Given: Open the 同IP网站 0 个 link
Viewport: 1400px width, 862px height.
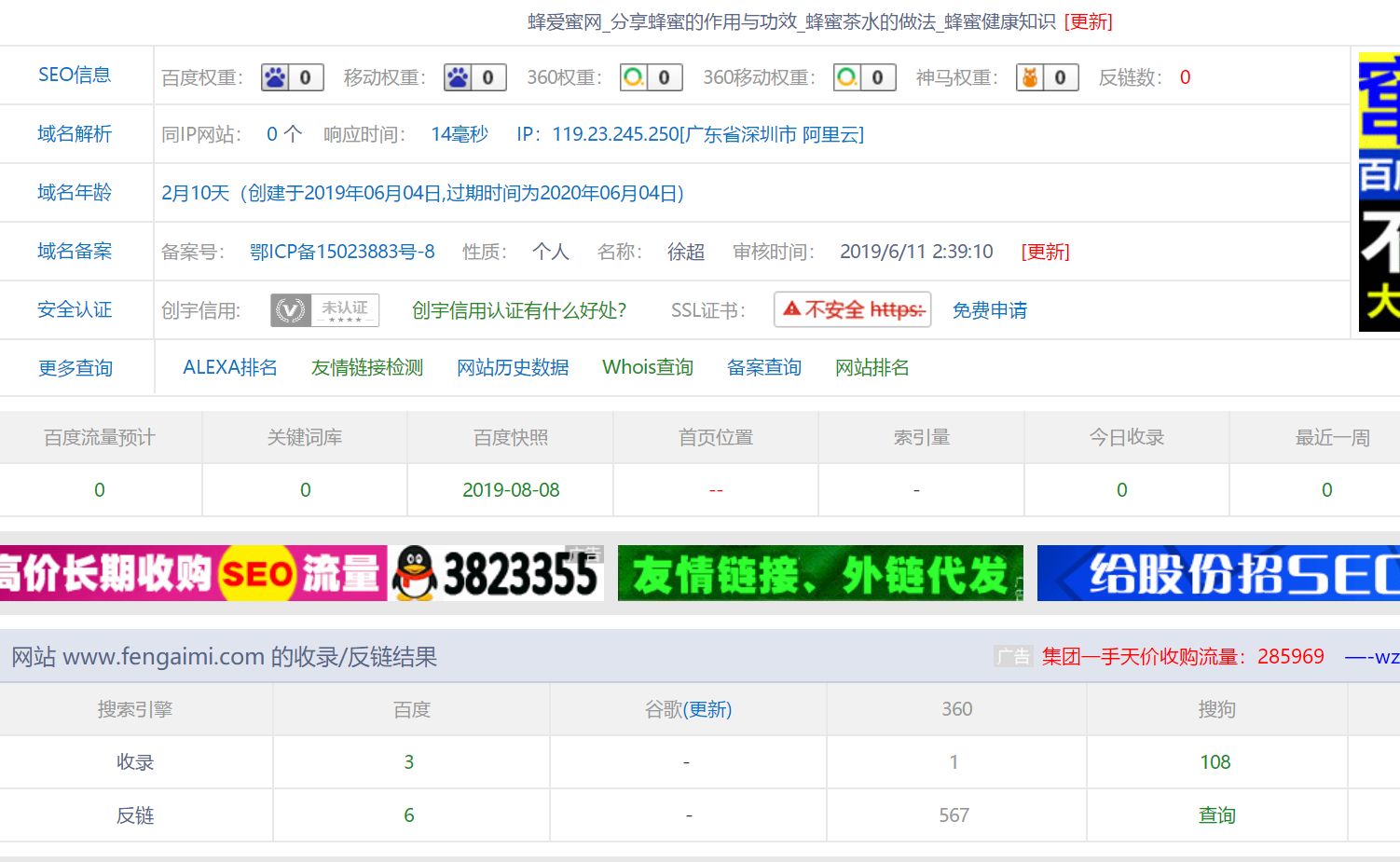Looking at the screenshot, I should (284, 134).
